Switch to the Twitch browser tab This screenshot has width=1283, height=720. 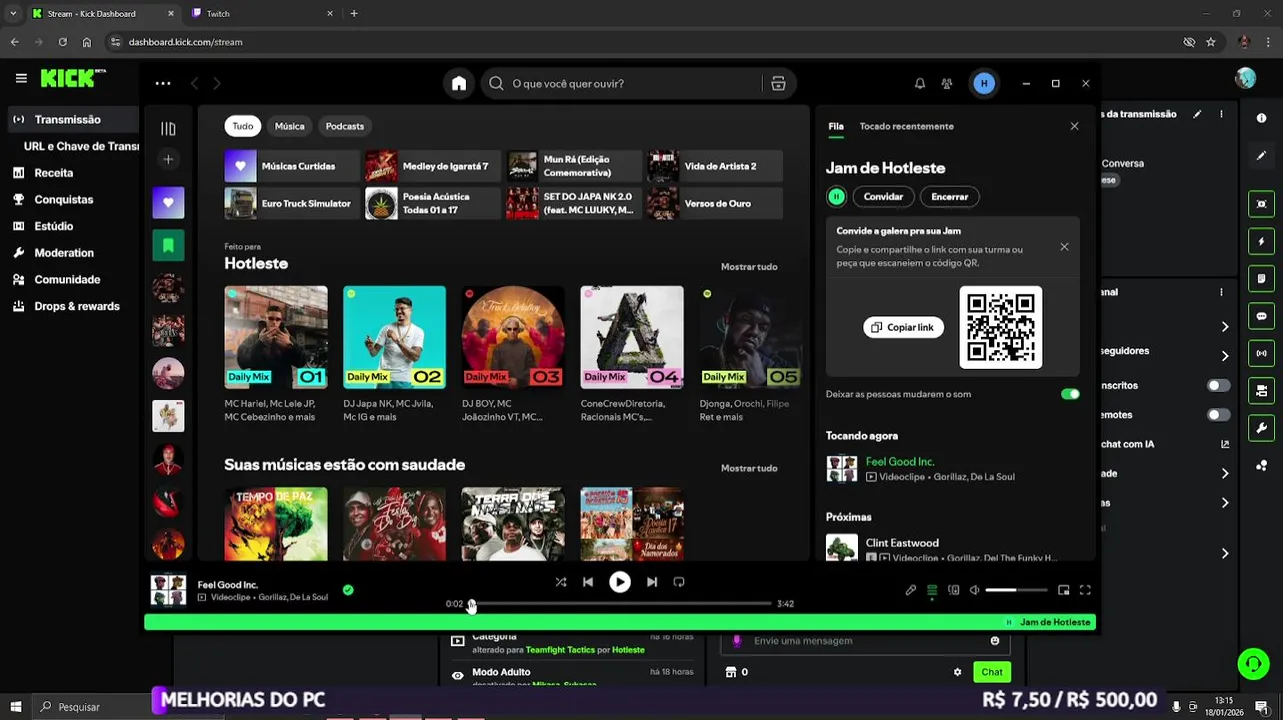tap(263, 13)
